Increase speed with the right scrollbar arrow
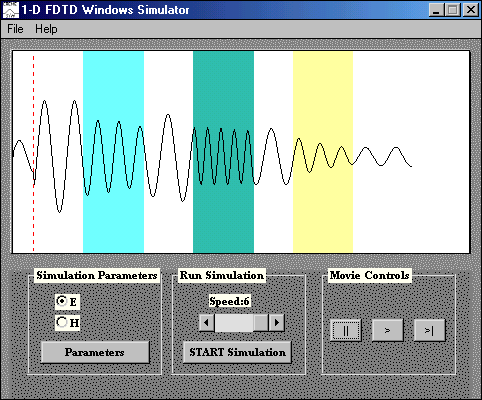Viewport: 482px width, 400px height. tap(276, 323)
